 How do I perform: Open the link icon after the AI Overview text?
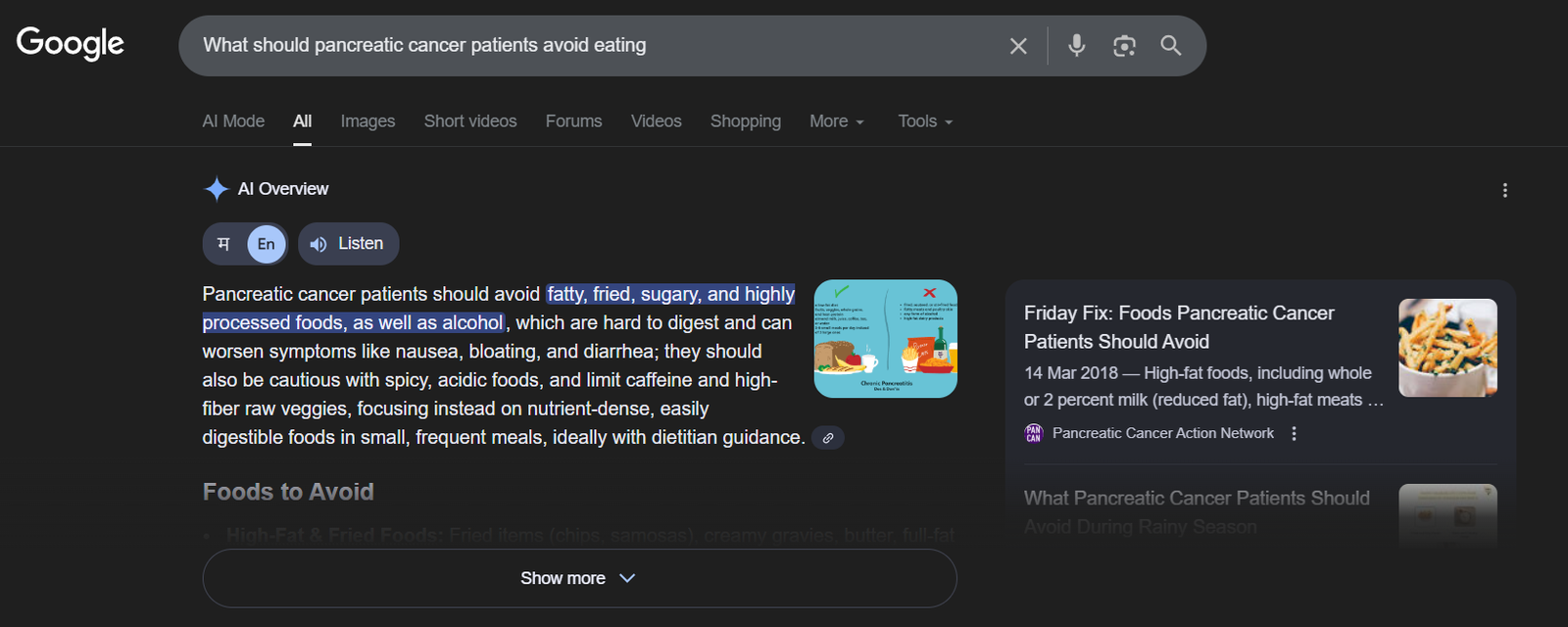click(827, 438)
